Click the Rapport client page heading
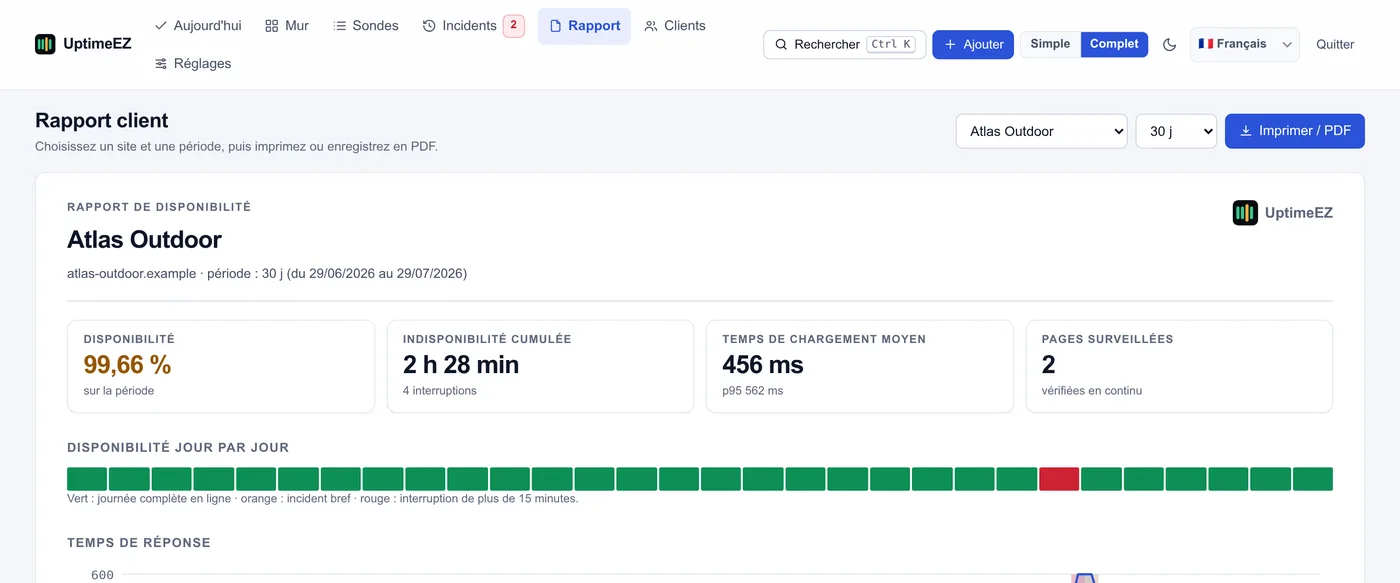Image resolution: width=1400 pixels, height=583 pixels. pyautogui.click(x=102, y=121)
